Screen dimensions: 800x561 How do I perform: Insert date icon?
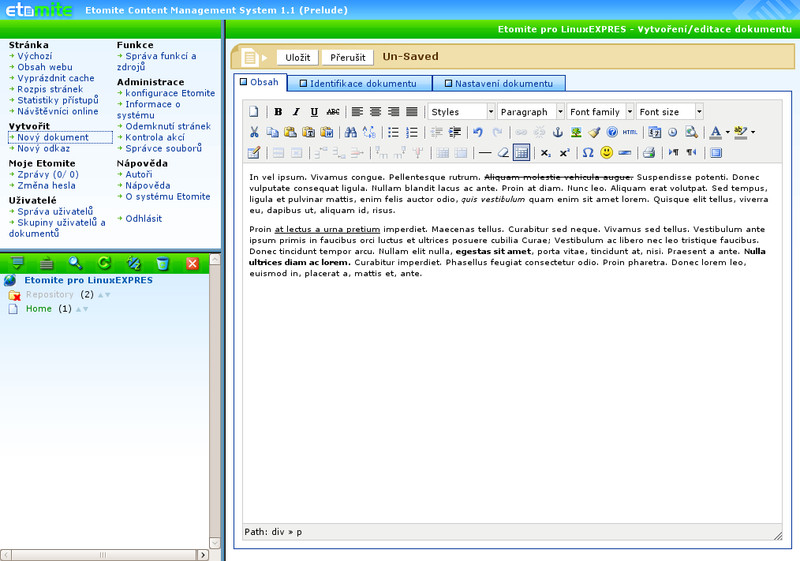pos(655,132)
